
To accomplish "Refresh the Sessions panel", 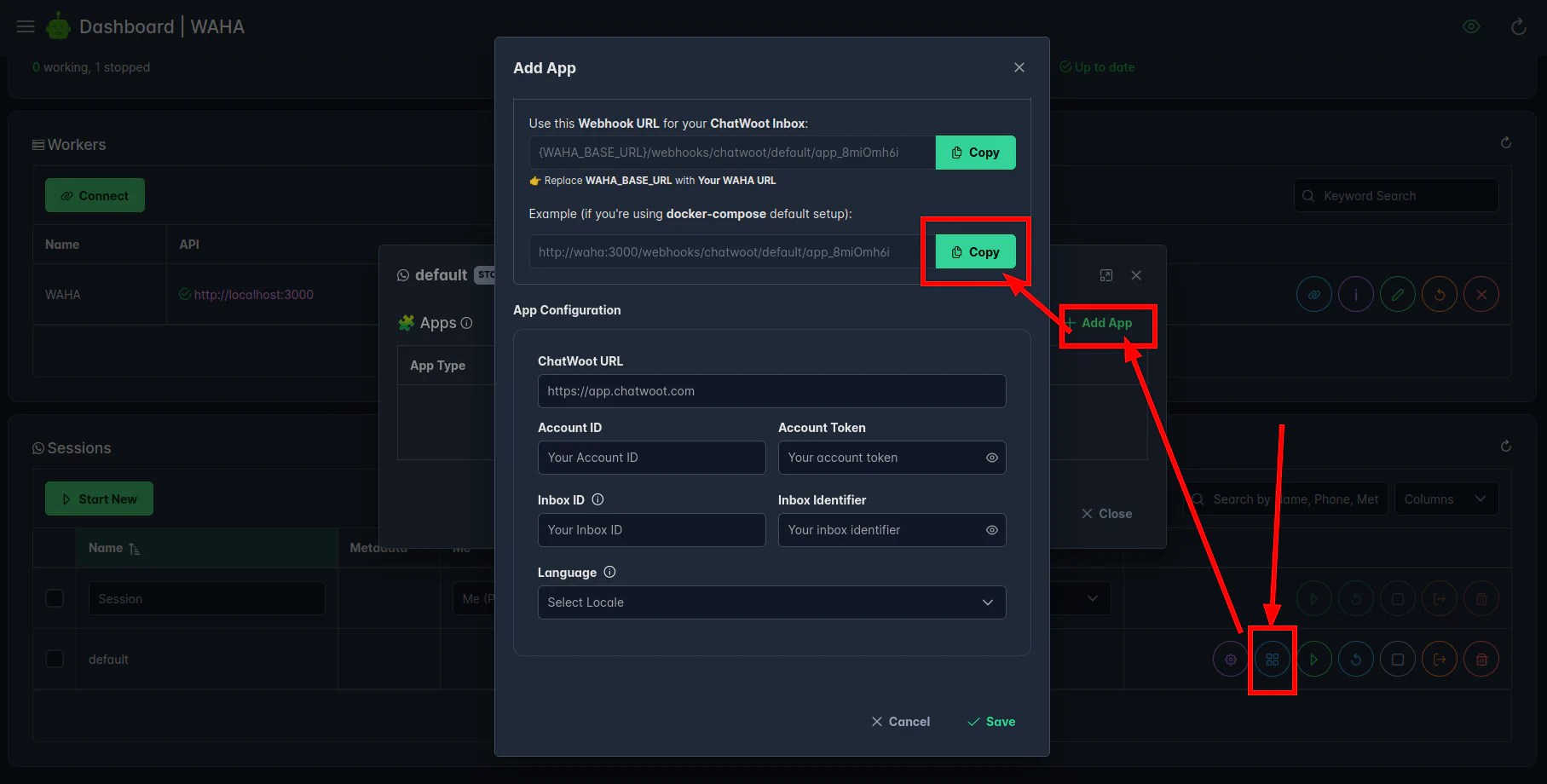I will (x=1506, y=446).
